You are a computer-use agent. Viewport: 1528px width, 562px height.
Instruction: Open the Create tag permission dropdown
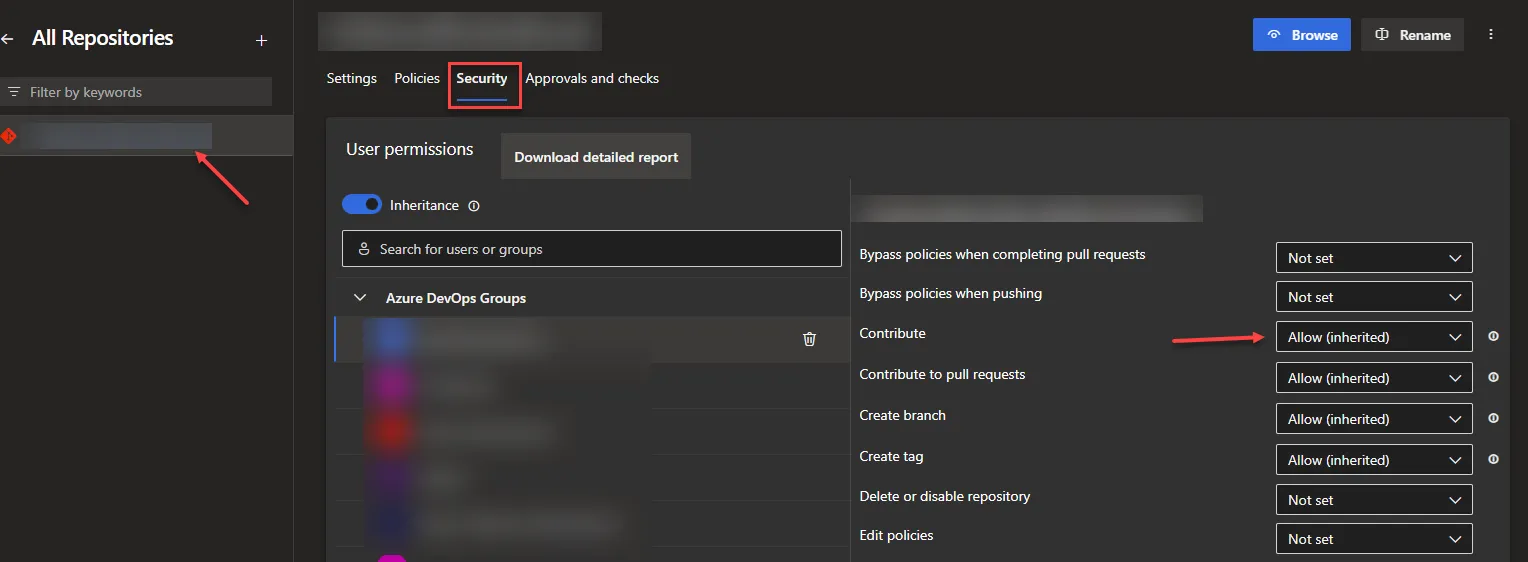tap(1374, 460)
